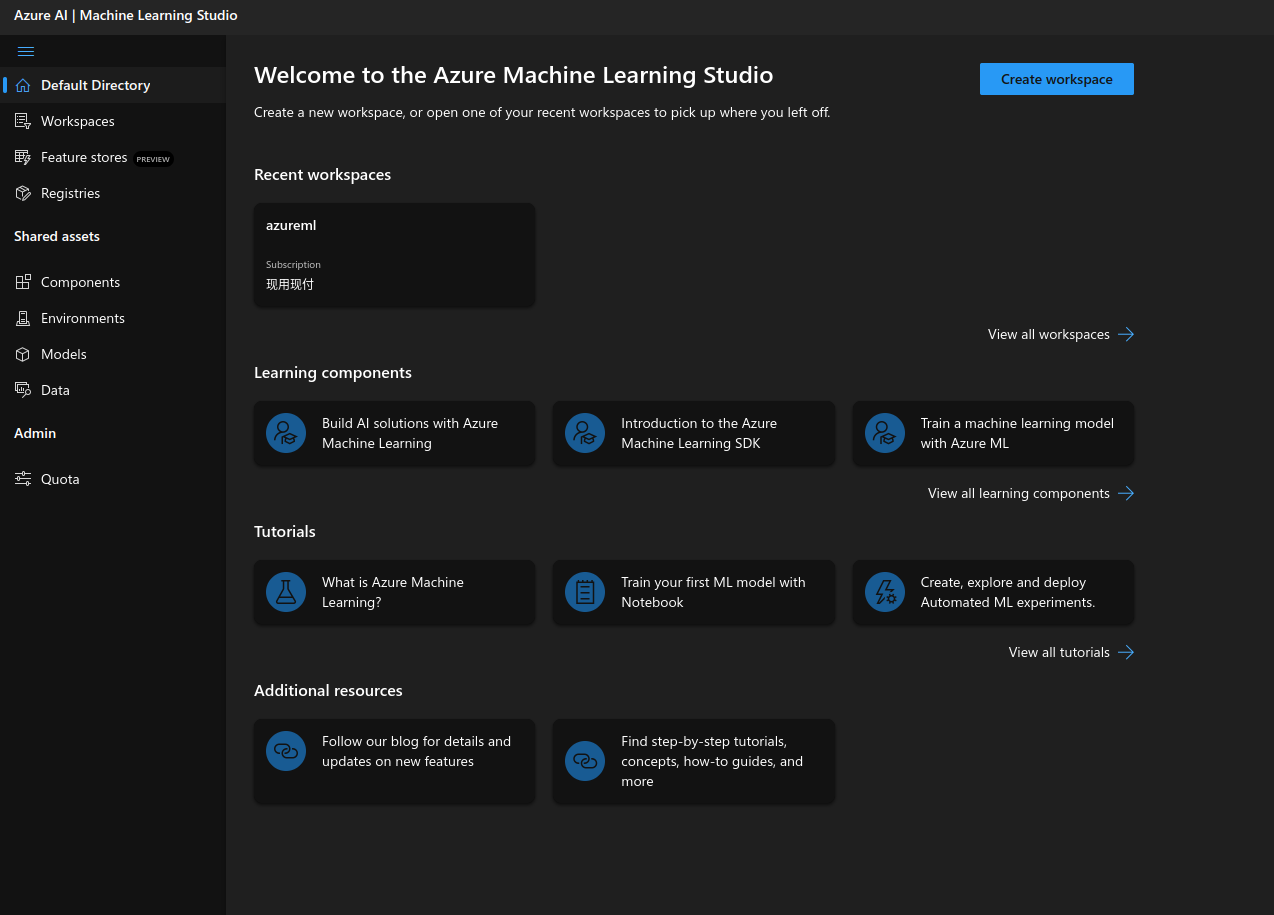Click the Welcome to the Azure Machine Learning Studio heading
The image size is (1274, 915).
(x=513, y=75)
